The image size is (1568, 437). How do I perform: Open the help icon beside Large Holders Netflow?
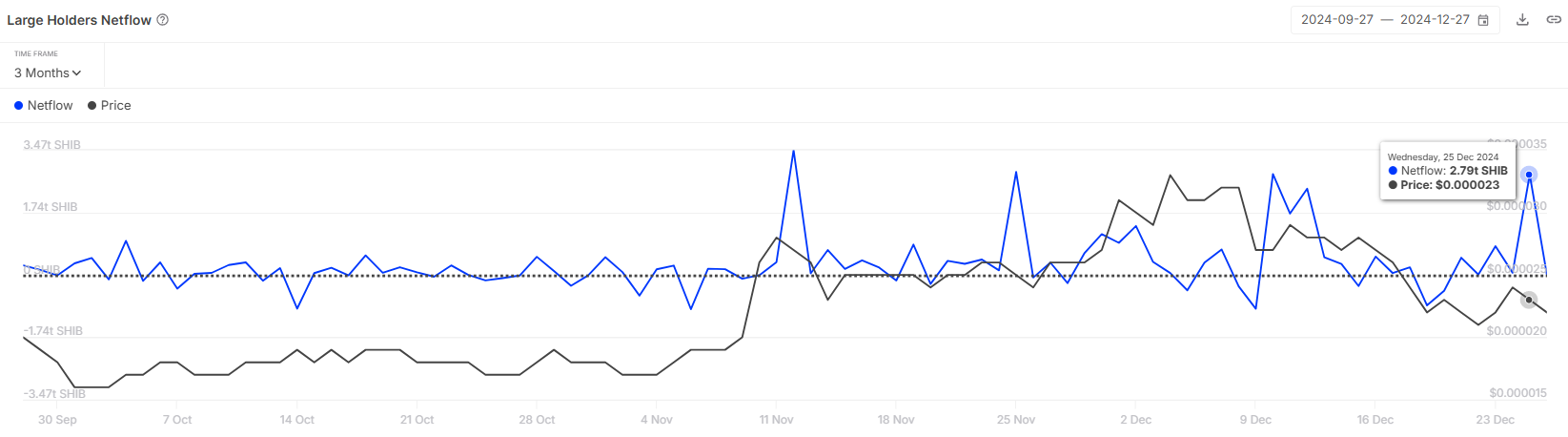[x=162, y=20]
